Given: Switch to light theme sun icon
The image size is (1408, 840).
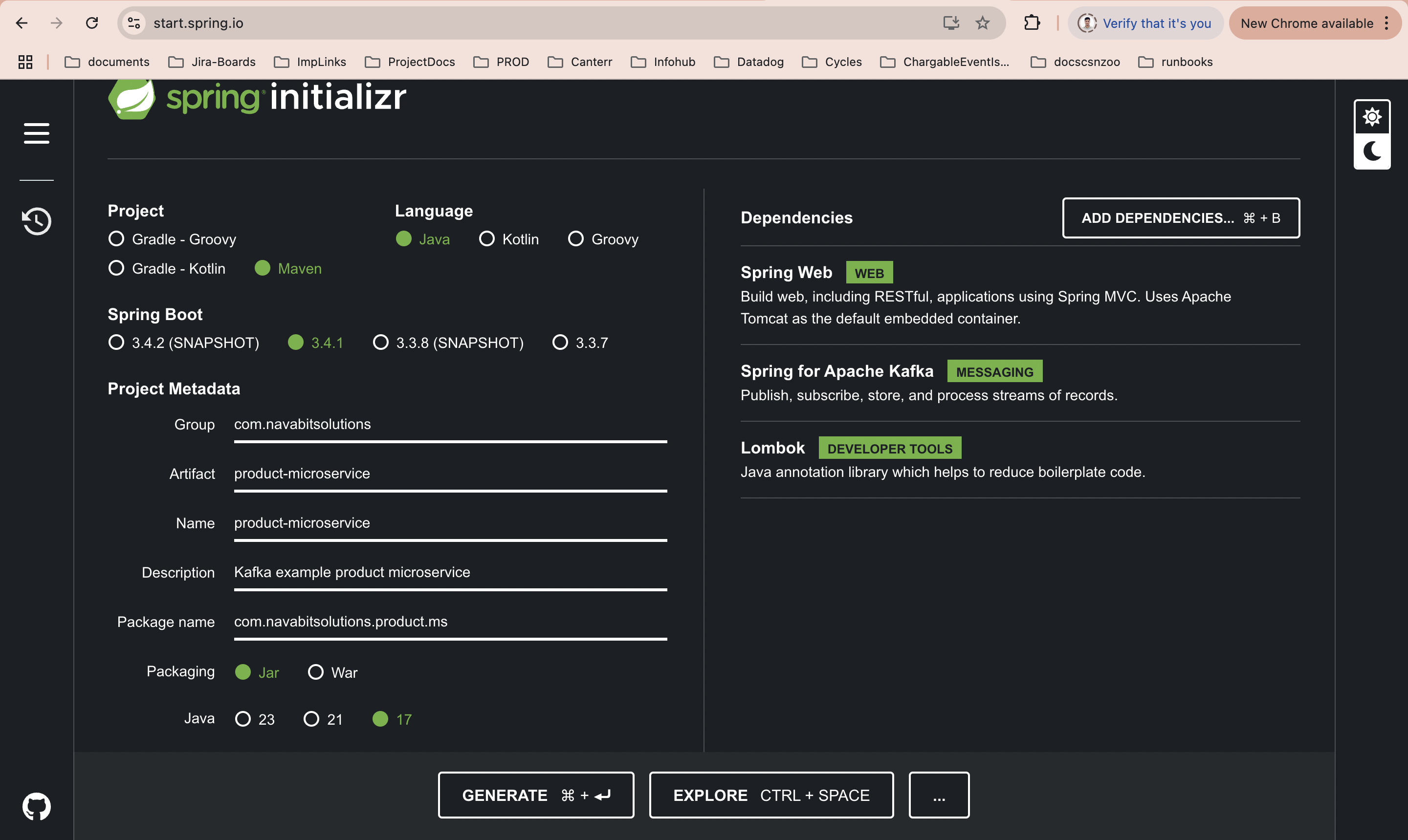Looking at the screenshot, I should click(x=1371, y=117).
